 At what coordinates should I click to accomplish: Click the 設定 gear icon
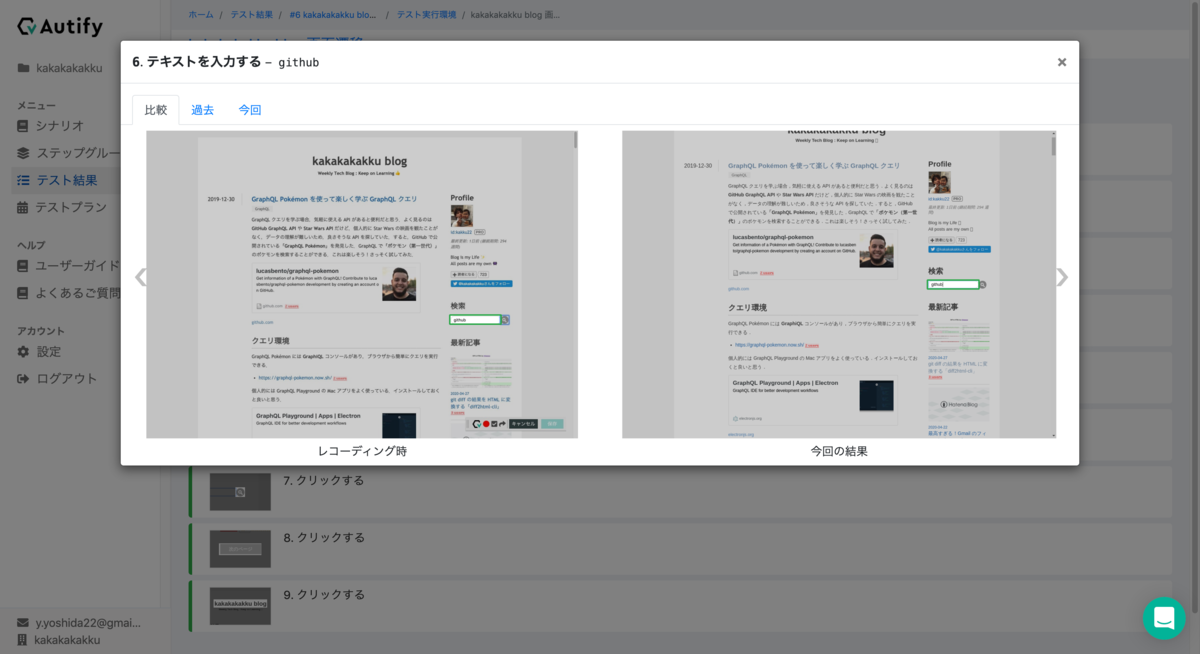pos(23,352)
